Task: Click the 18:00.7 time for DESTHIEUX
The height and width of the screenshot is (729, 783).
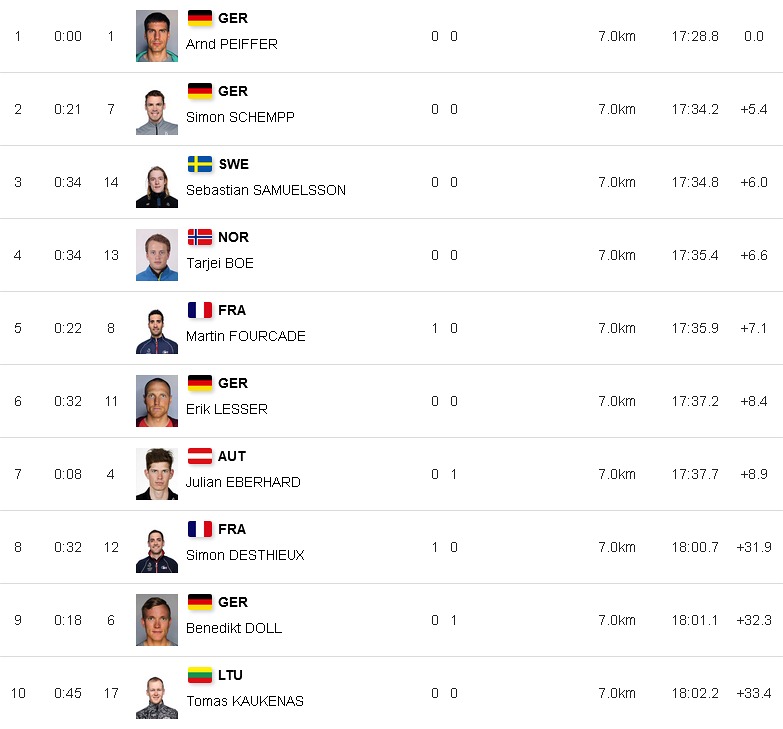Action: coord(695,547)
